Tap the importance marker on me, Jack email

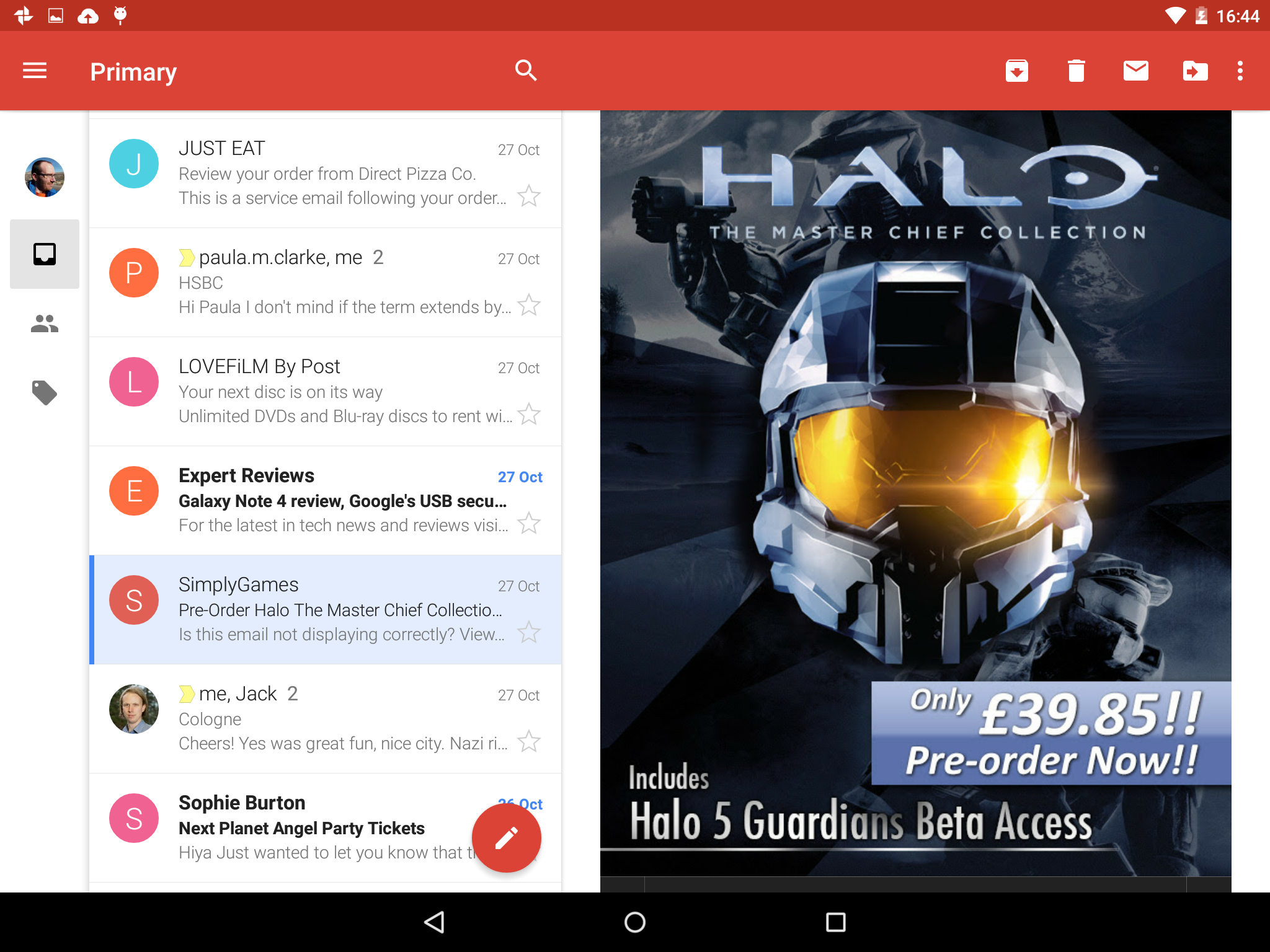click(187, 694)
